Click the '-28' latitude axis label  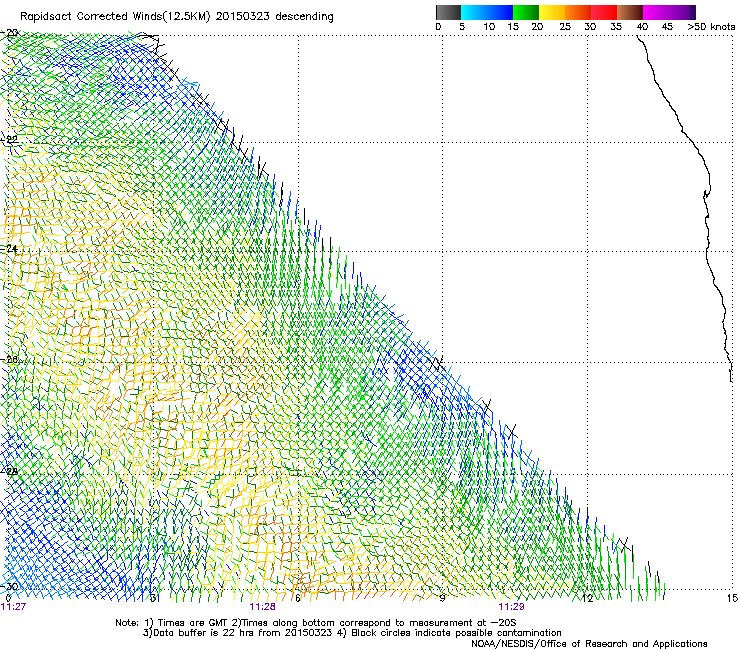point(10,471)
